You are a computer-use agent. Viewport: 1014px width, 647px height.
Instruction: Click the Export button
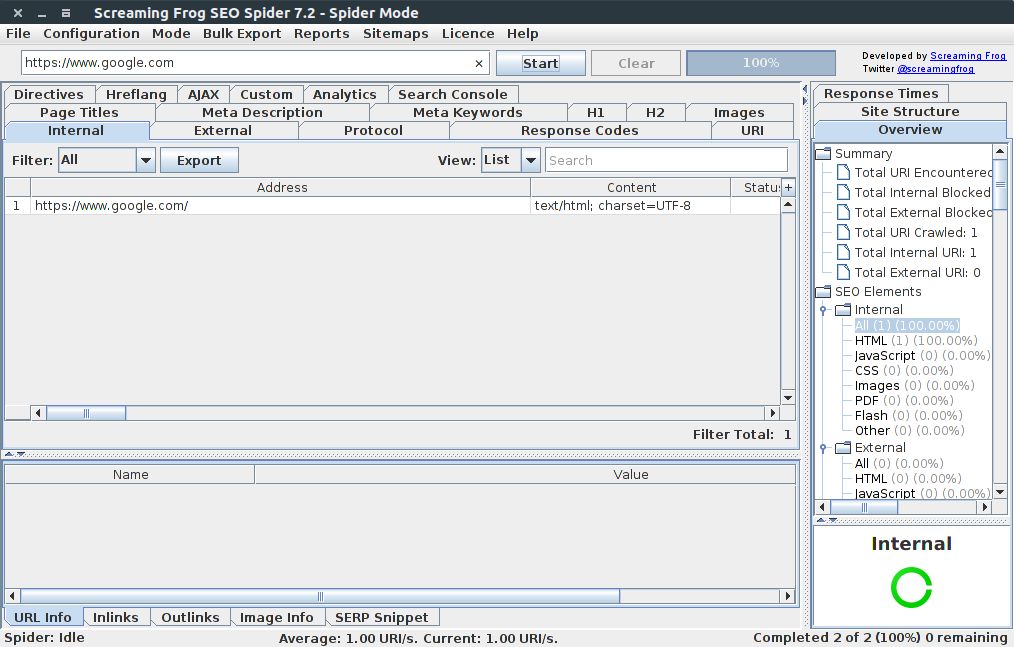[x=199, y=160]
